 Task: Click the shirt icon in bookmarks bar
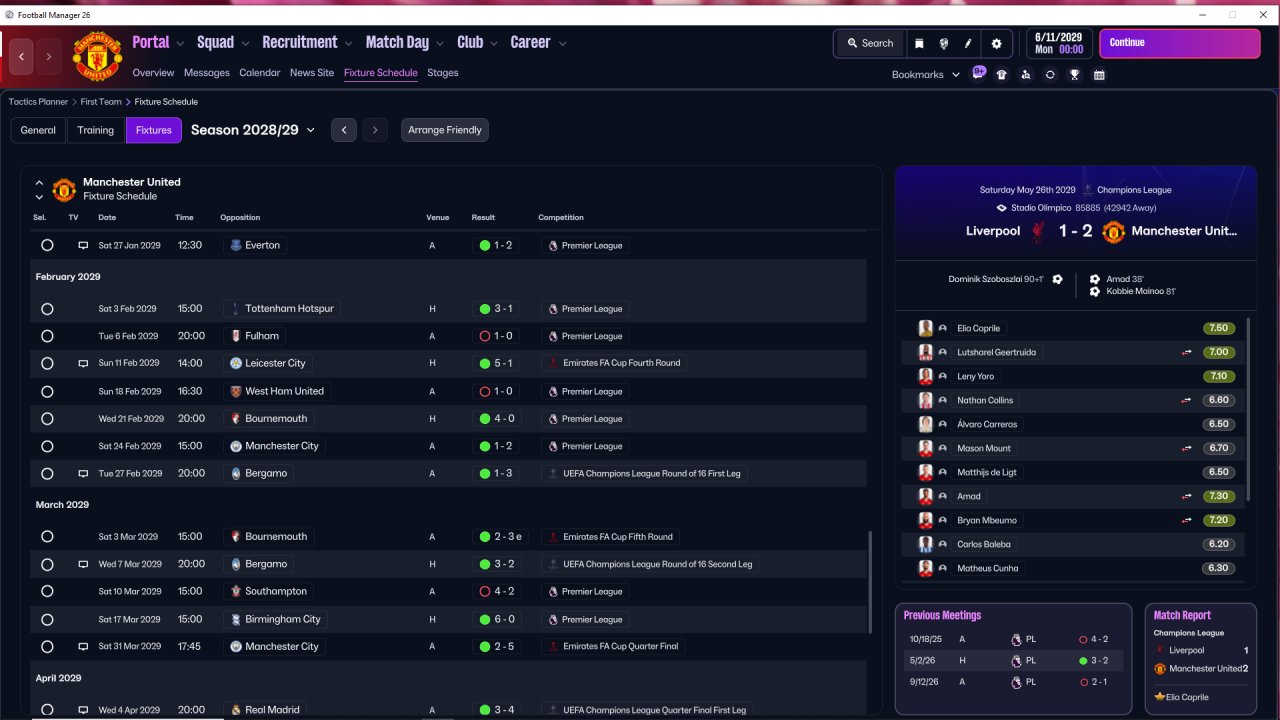pos(1002,75)
